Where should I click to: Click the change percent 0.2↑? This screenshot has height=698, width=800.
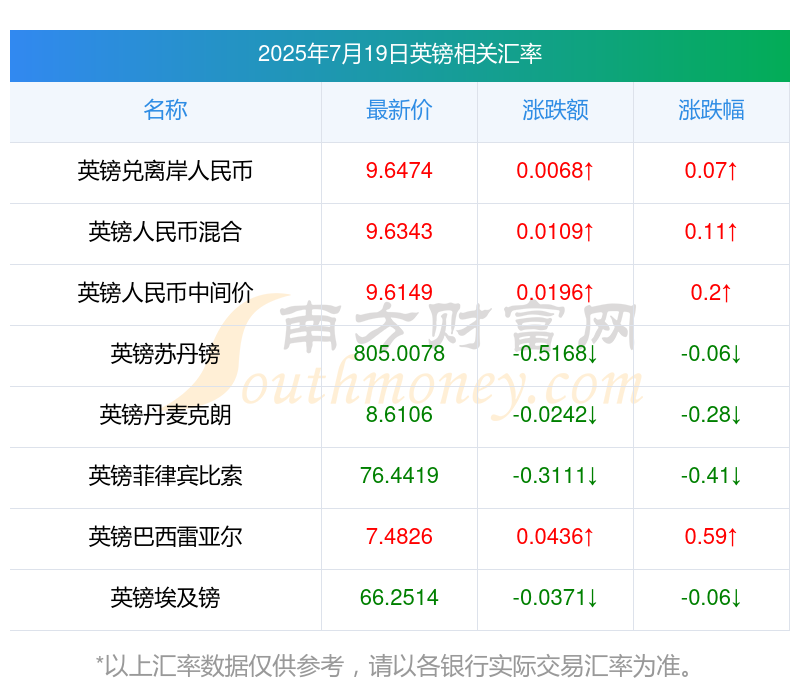click(711, 293)
